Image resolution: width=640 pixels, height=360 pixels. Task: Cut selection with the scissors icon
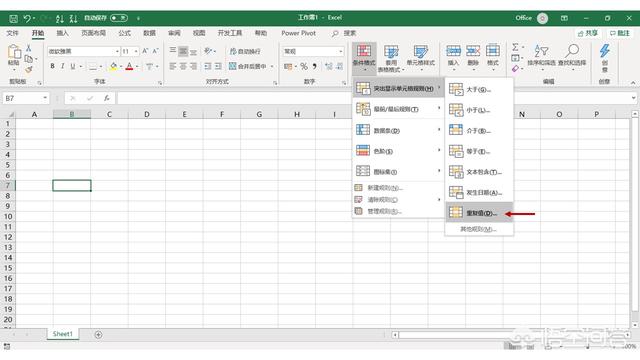29,48
